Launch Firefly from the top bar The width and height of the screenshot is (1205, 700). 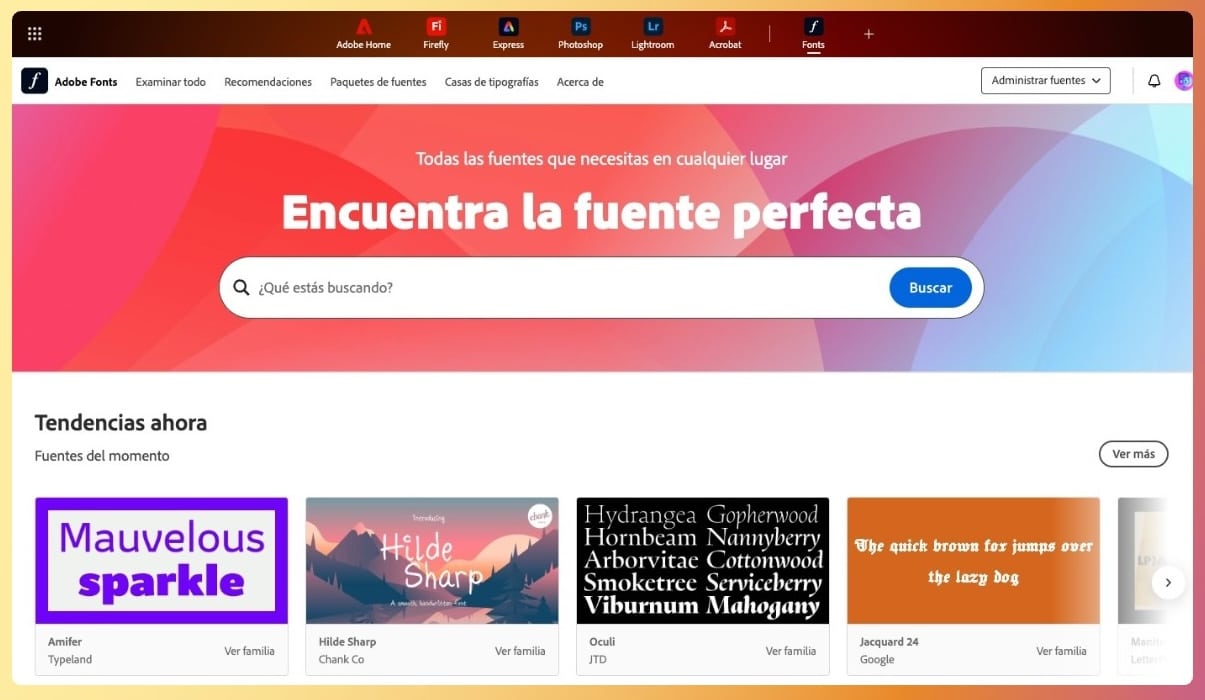pos(436,34)
